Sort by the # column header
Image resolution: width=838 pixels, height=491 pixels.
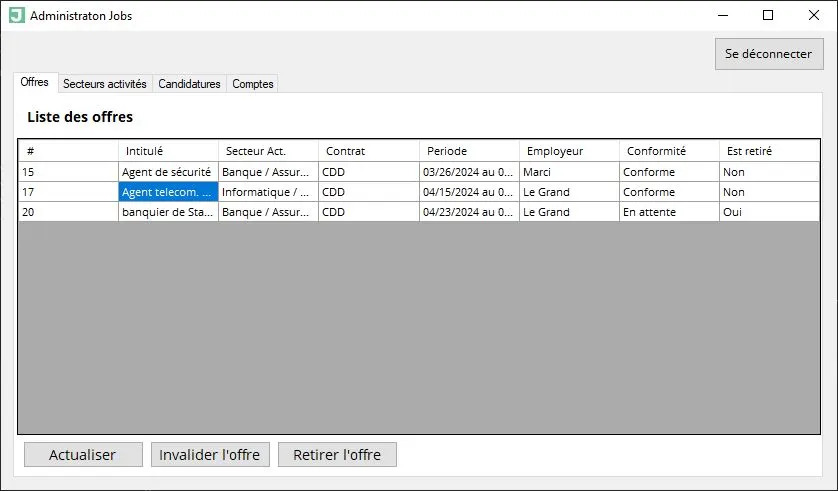pyautogui.click(x=68, y=151)
